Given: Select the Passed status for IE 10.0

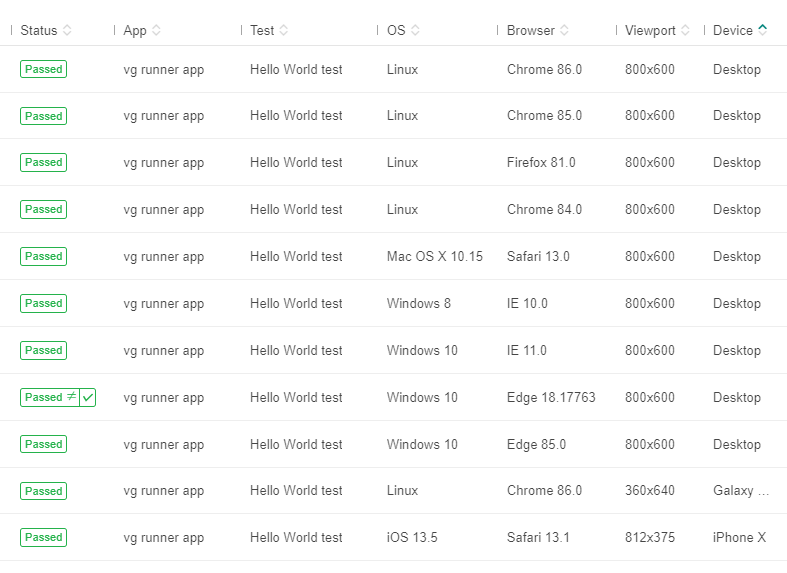Looking at the screenshot, I should pos(43,303).
